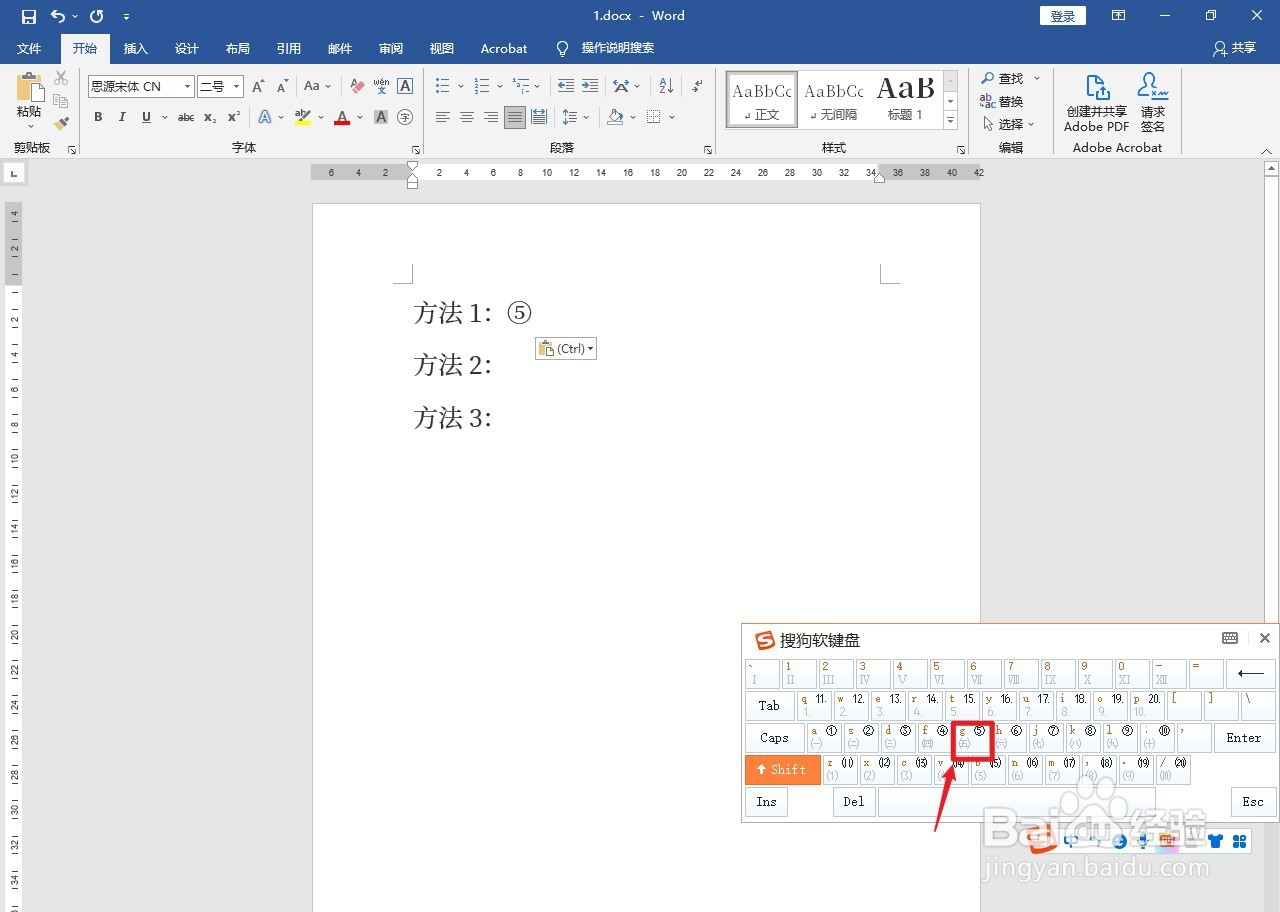The height and width of the screenshot is (912, 1280).
Task: Click the 共享 share button
Action: 1234,48
